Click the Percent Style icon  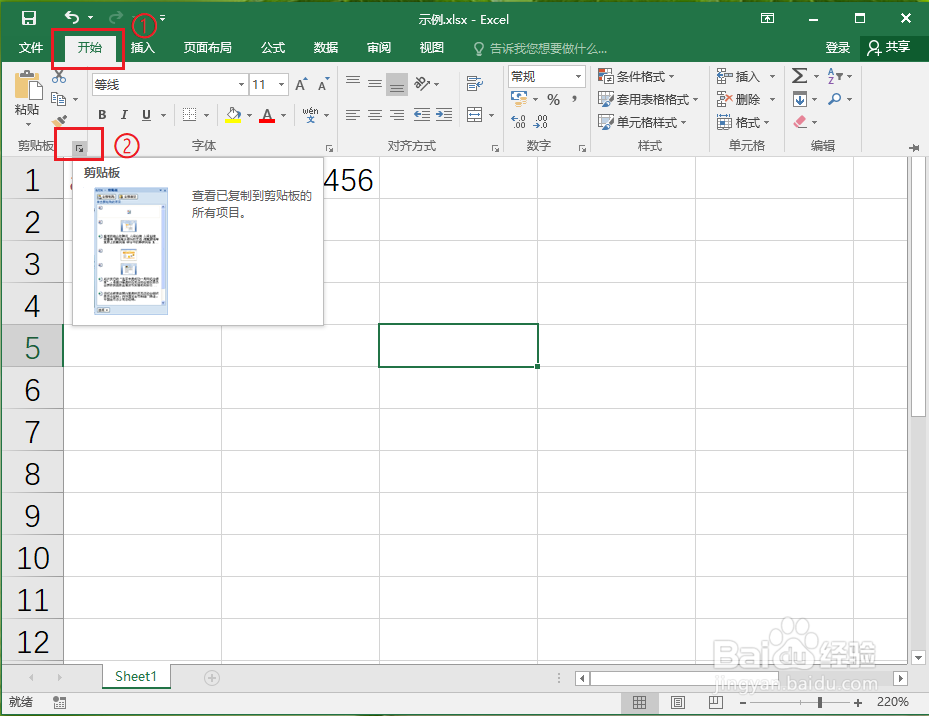(554, 99)
